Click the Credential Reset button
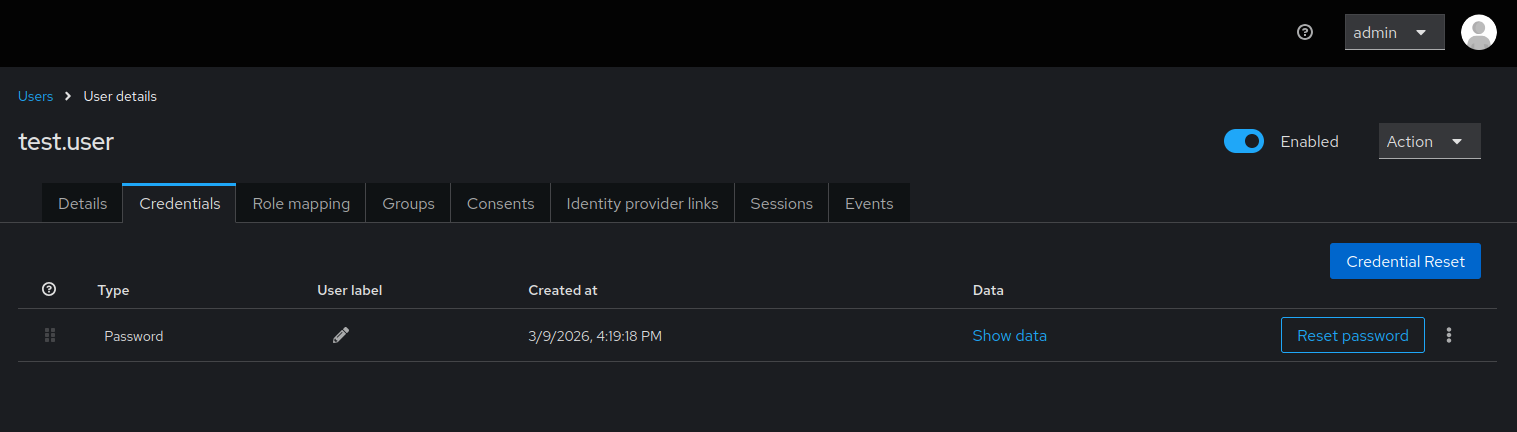 pyautogui.click(x=1405, y=261)
